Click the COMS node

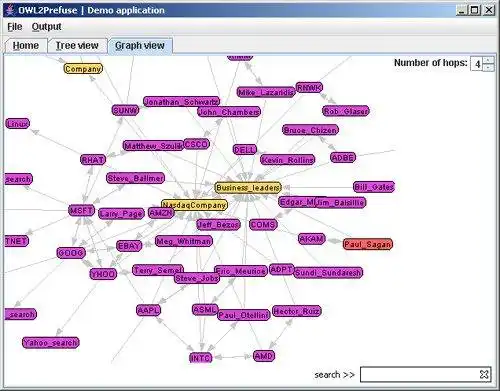(x=263, y=225)
